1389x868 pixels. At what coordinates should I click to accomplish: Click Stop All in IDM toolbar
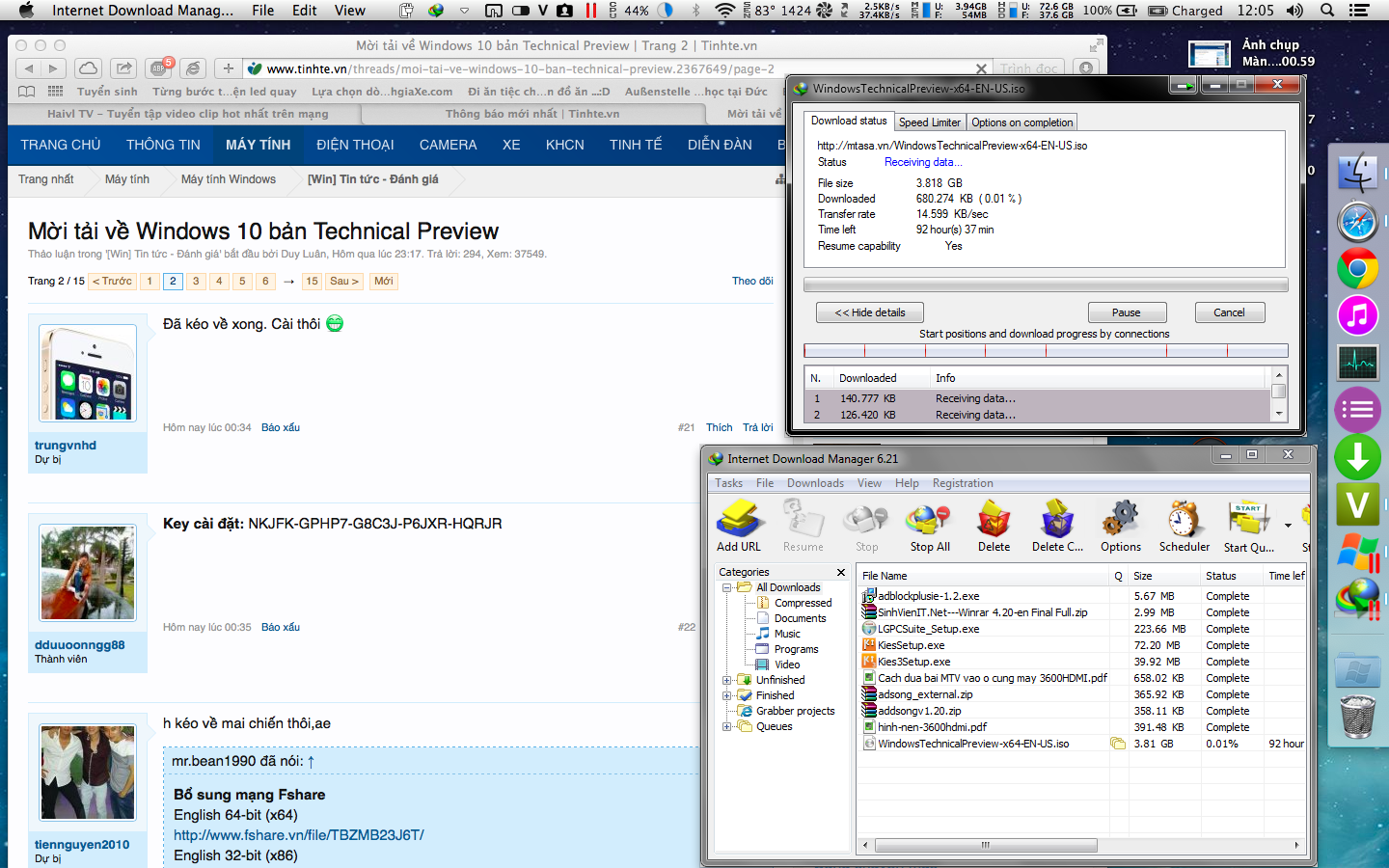click(930, 526)
